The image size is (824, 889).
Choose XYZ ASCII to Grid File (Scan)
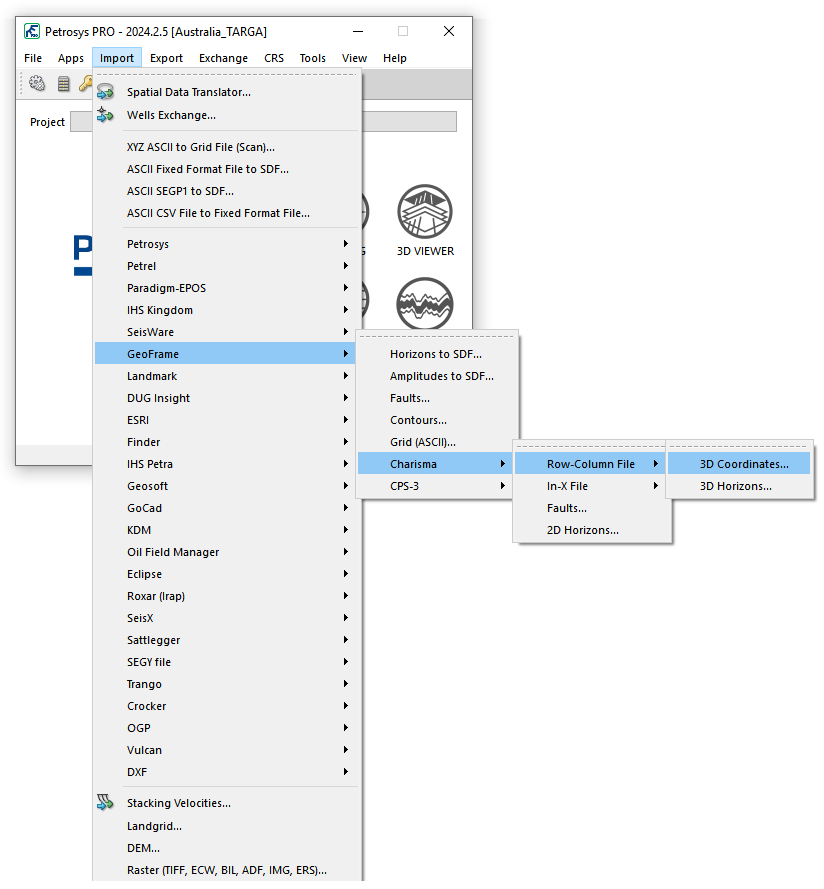pyautogui.click(x=200, y=147)
